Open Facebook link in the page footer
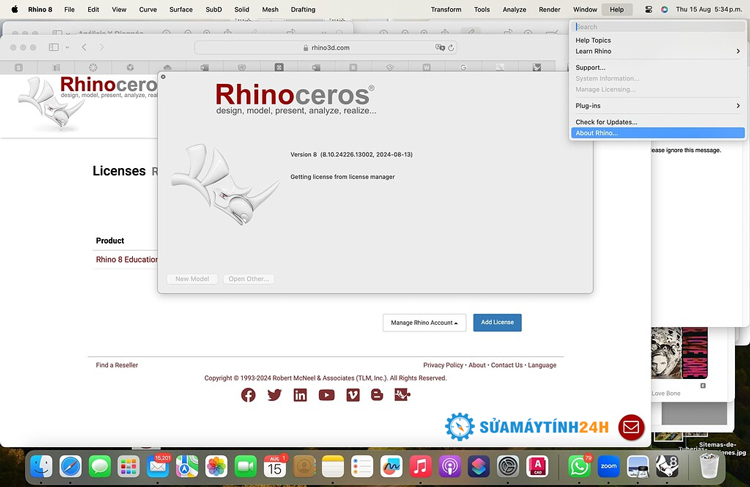This screenshot has width=750, height=487. tap(248, 395)
